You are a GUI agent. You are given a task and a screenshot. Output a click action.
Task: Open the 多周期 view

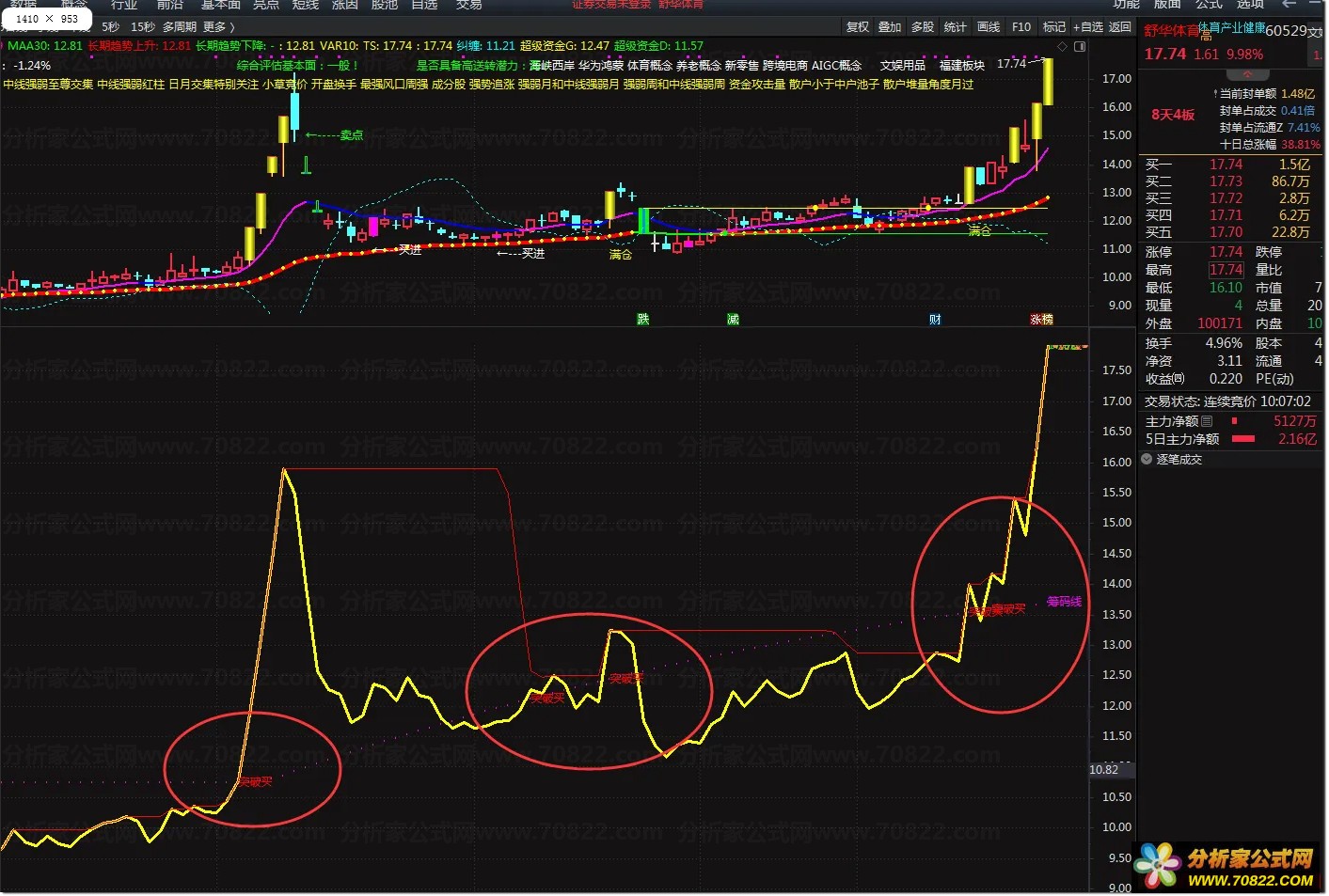coord(180,27)
